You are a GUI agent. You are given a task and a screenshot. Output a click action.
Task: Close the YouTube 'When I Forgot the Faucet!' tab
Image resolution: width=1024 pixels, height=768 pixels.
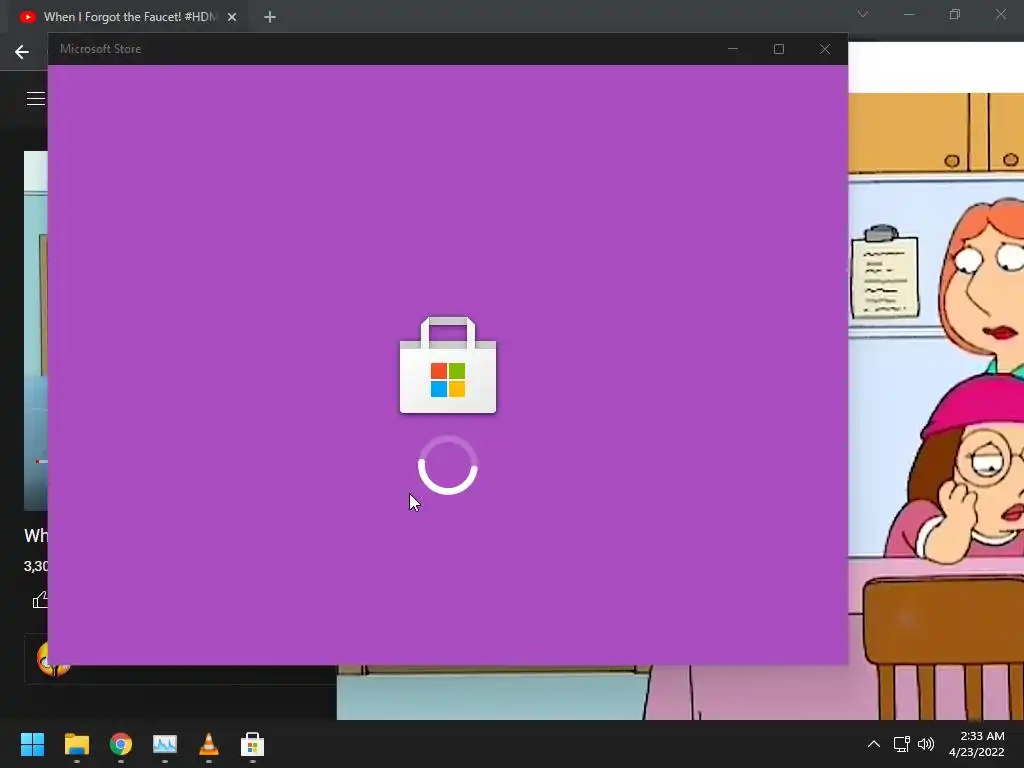click(232, 17)
